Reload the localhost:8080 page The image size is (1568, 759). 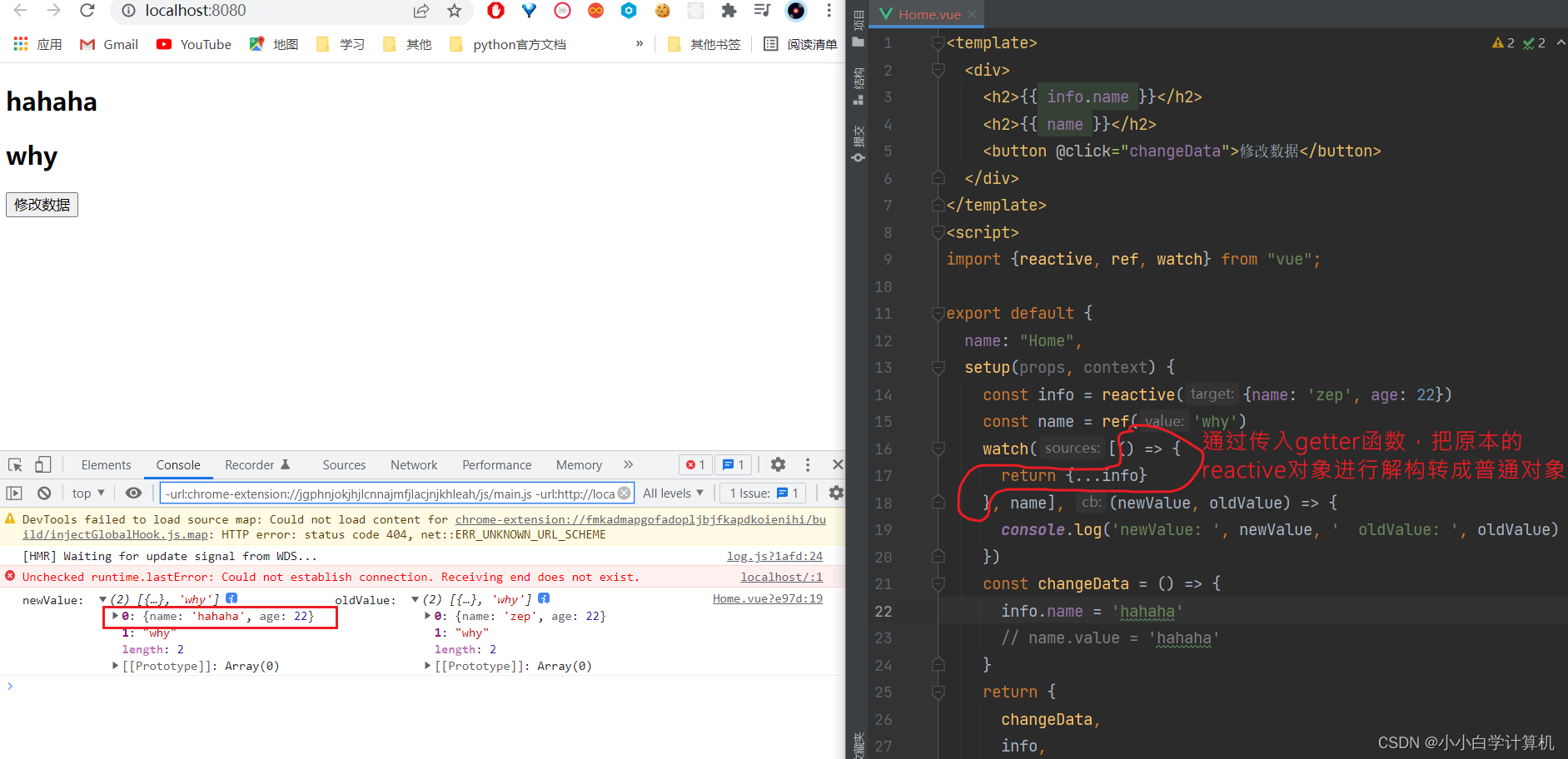[x=87, y=11]
